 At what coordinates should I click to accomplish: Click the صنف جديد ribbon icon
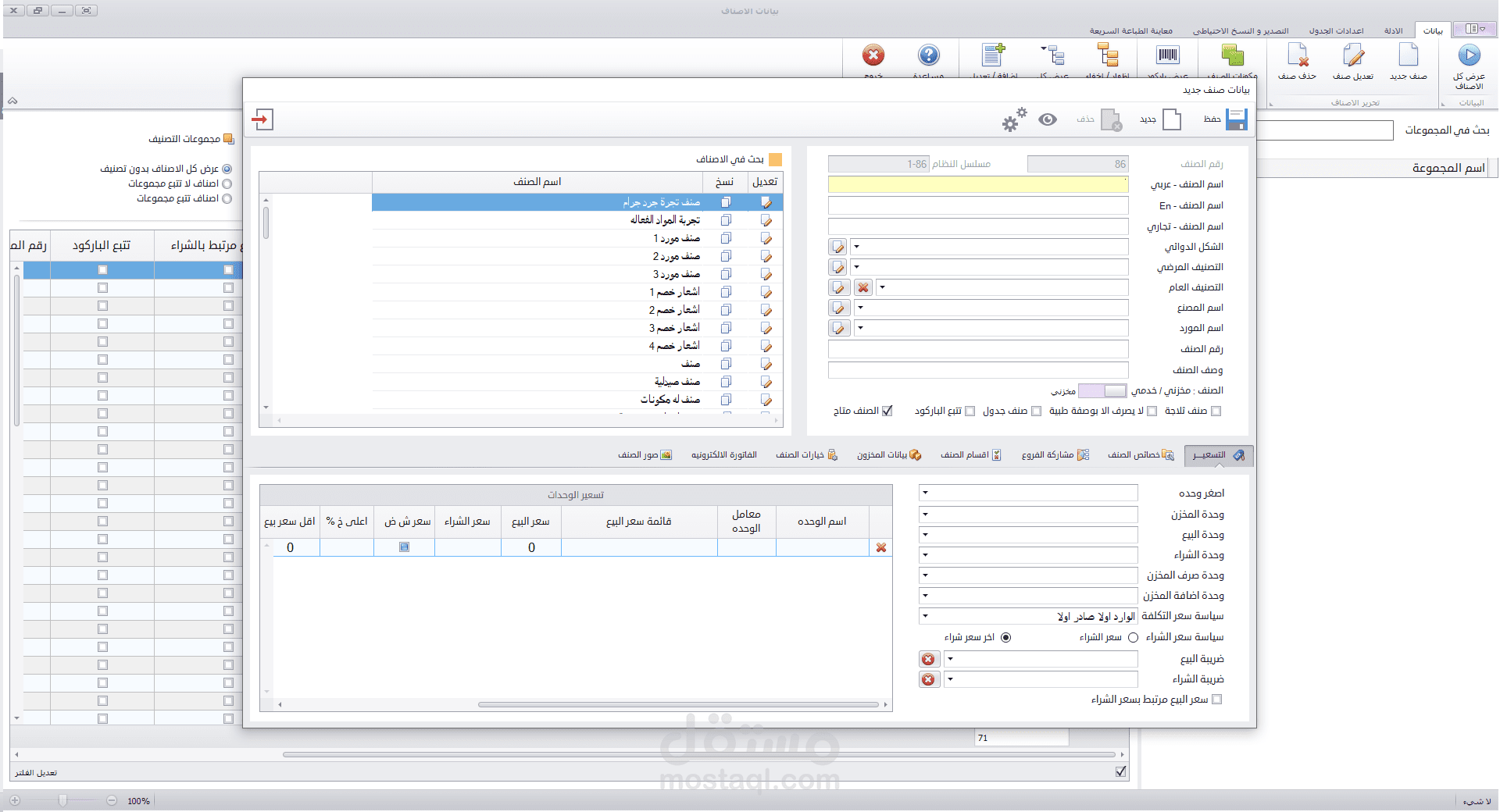click(1409, 55)
